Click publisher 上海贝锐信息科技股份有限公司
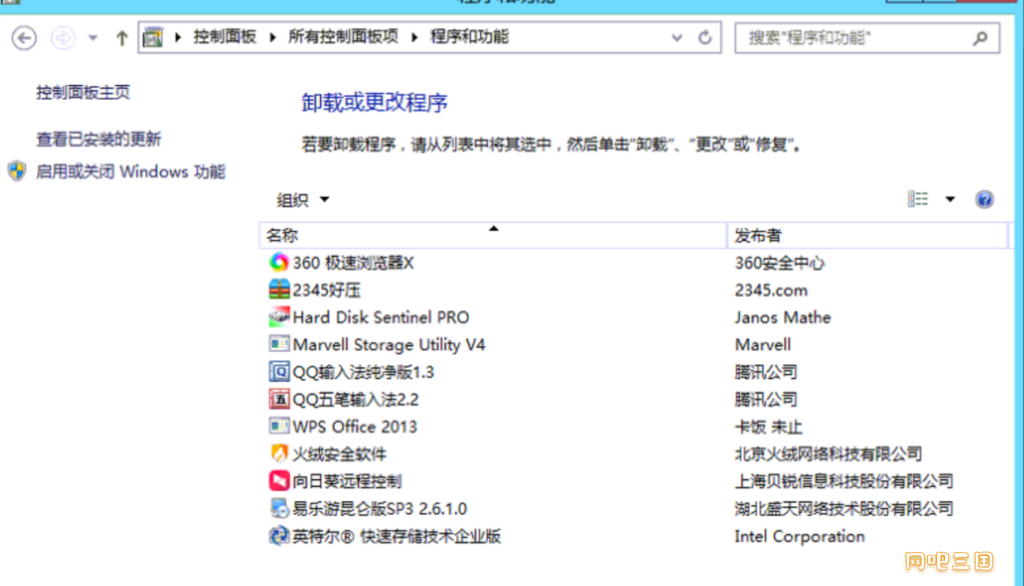Image resolution: width=1024 pixels, height=586 pixels. coord(844,481)
